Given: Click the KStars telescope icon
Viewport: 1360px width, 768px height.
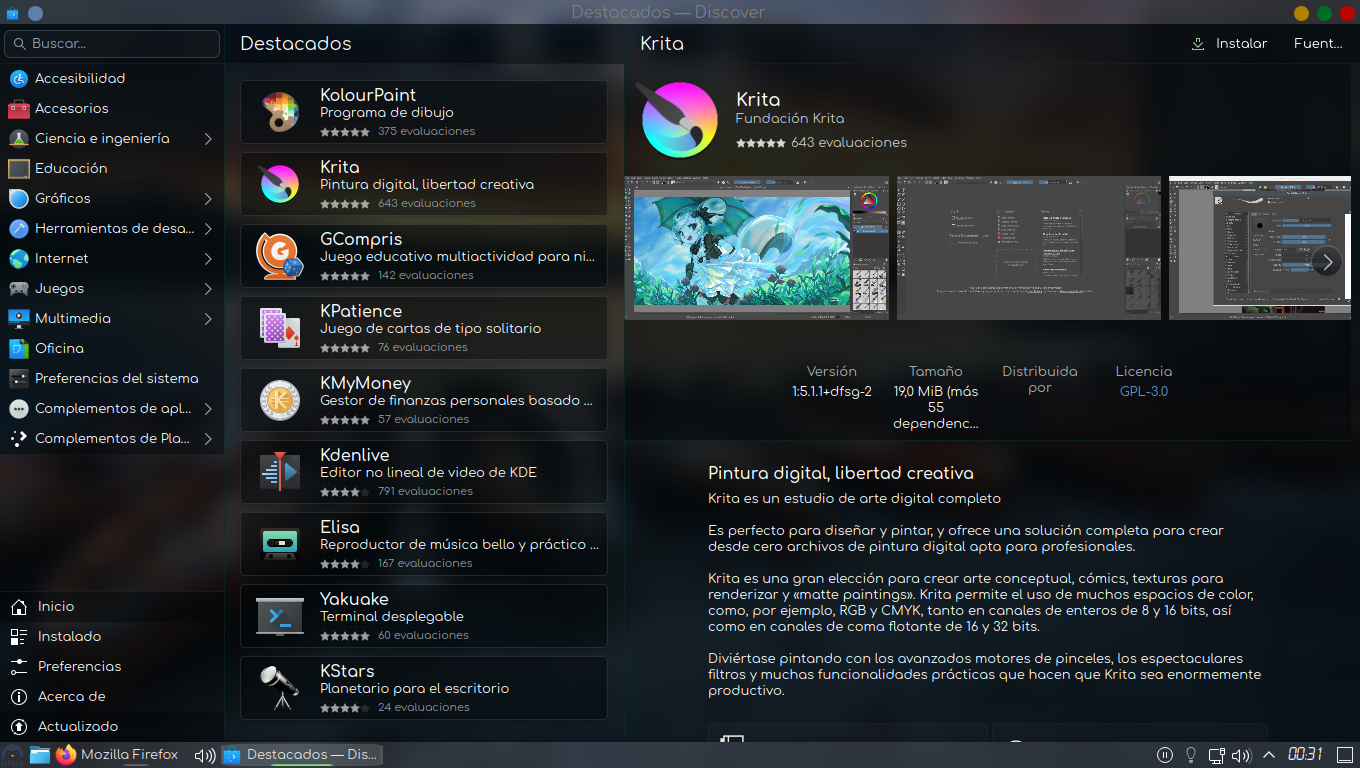Looking at the screenshot, I should (x=279, y=688).
